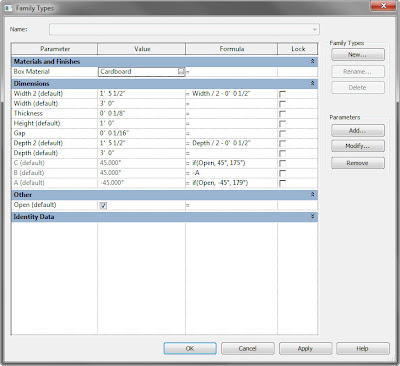Click the Width 2 formula Width / 2

(221, 94)
